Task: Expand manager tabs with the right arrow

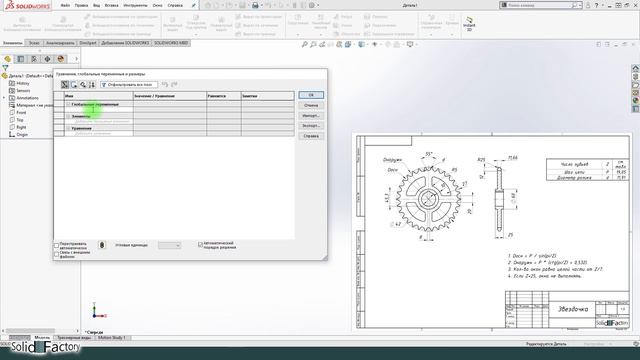Action: [x=76, y=59]
